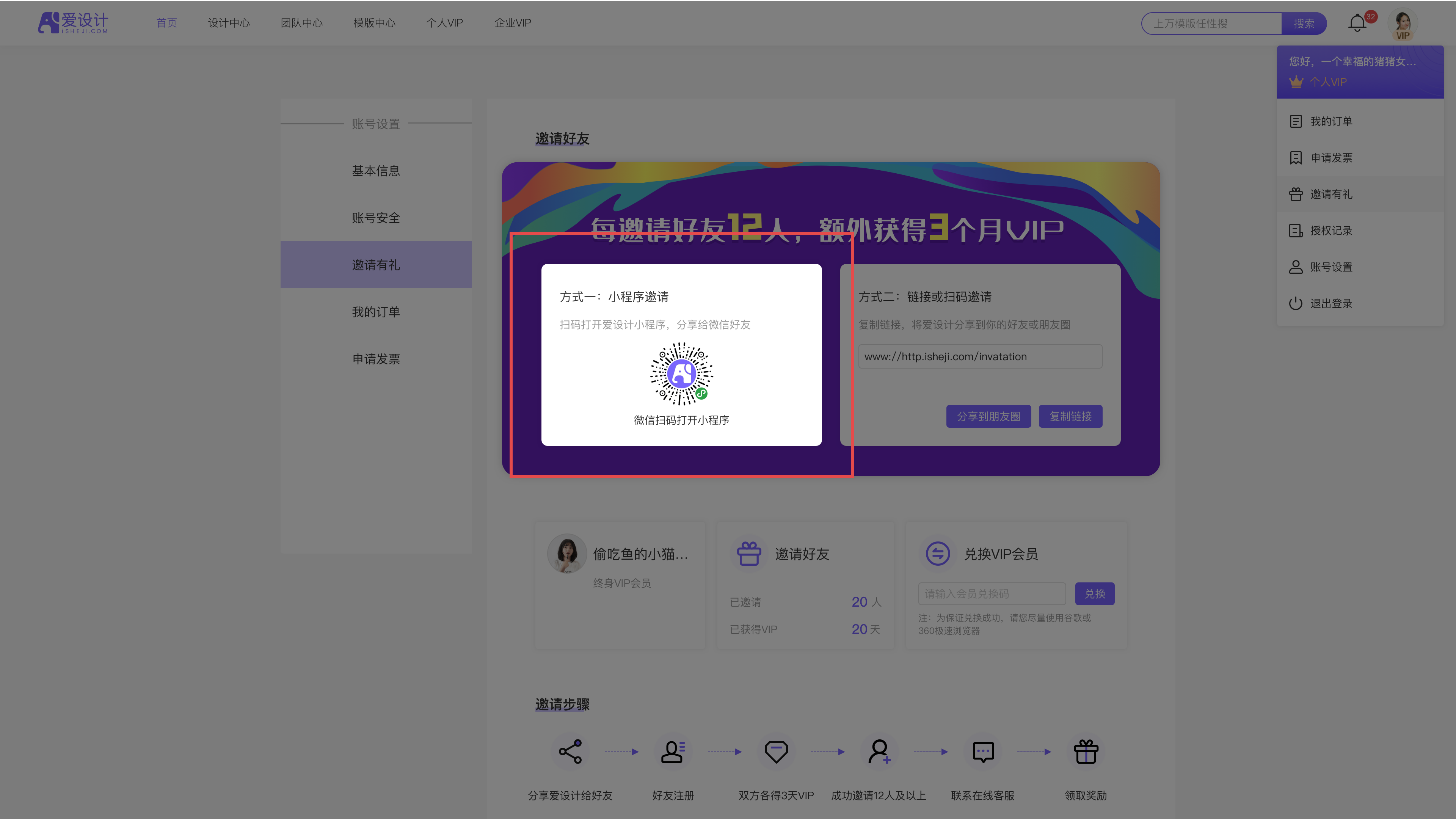Focus the 上万模版任性搜 search field
Viewport: 1456px width, 819px height.
pos(1212,24)
